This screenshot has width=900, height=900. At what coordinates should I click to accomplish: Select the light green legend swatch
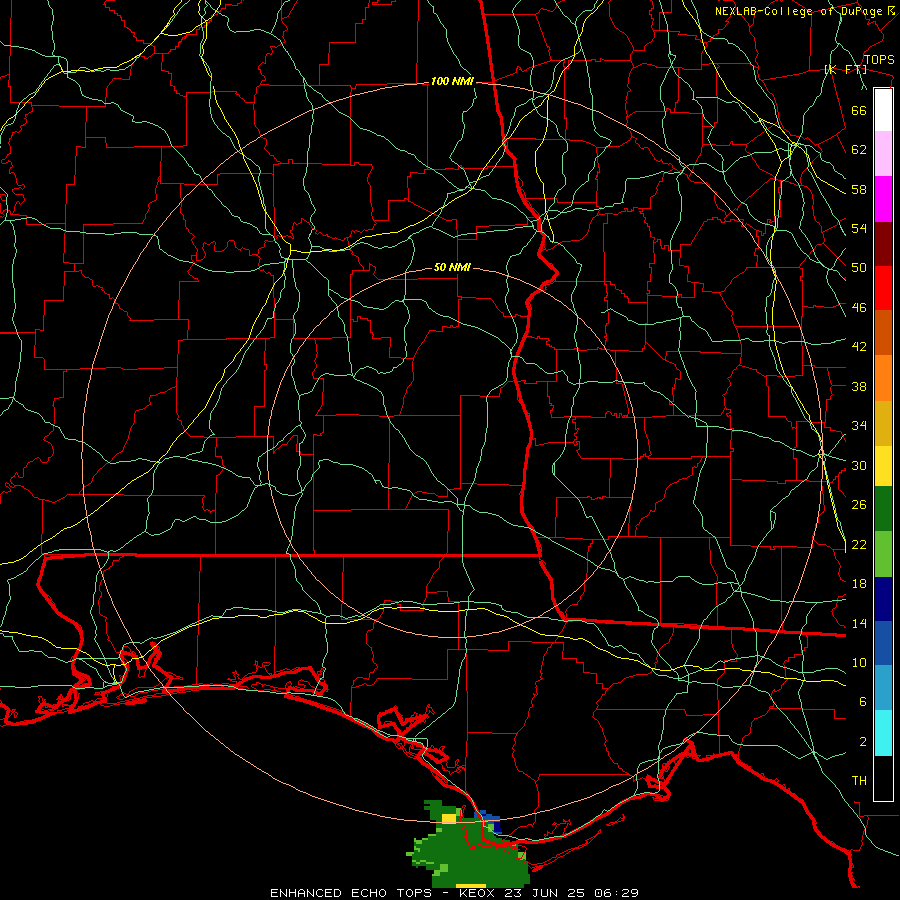tap(883, 554)
